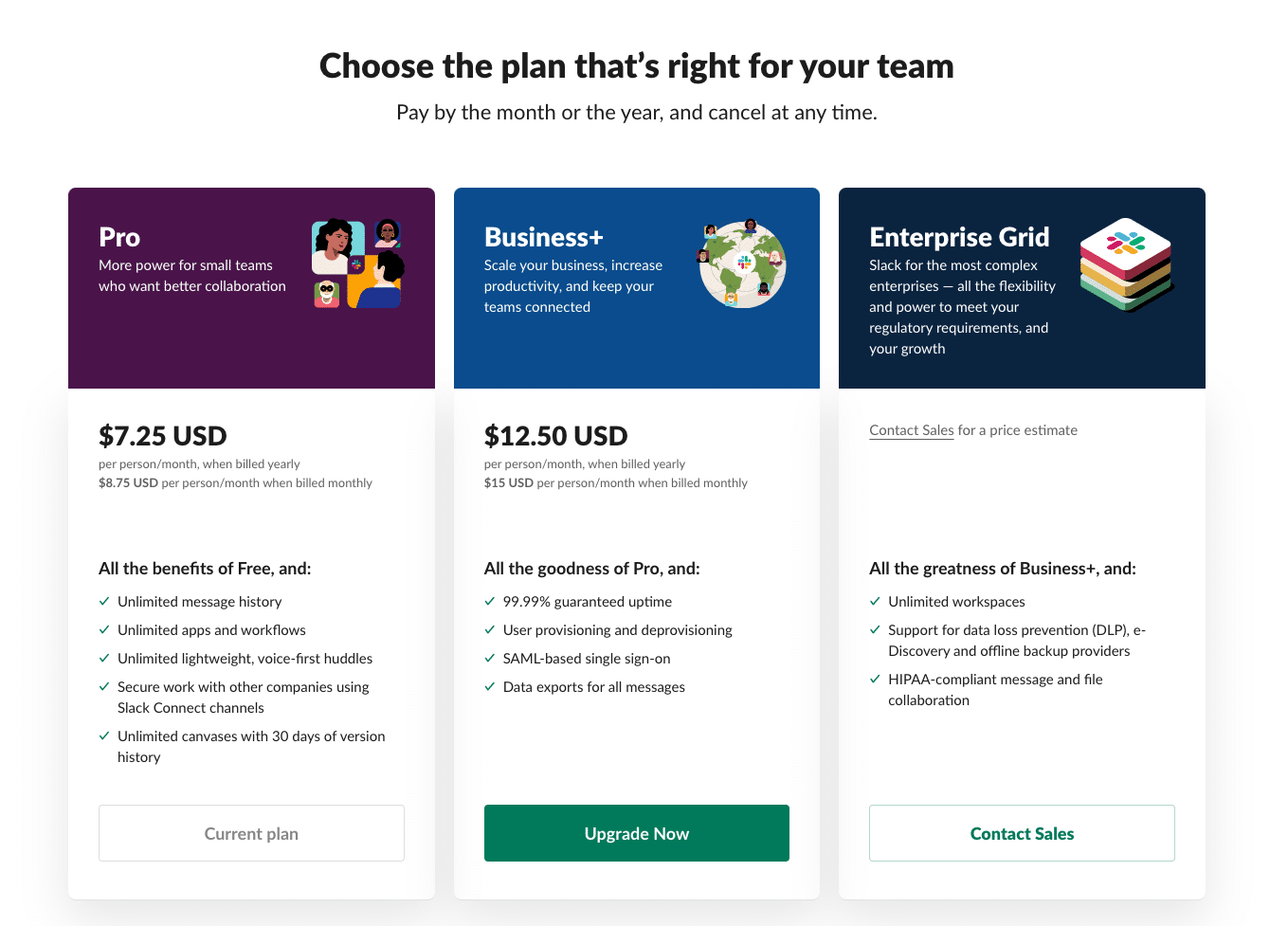Click User provisioning and deprovisioning feature text
Viewport: 1288px width, 926px height.
618,630
